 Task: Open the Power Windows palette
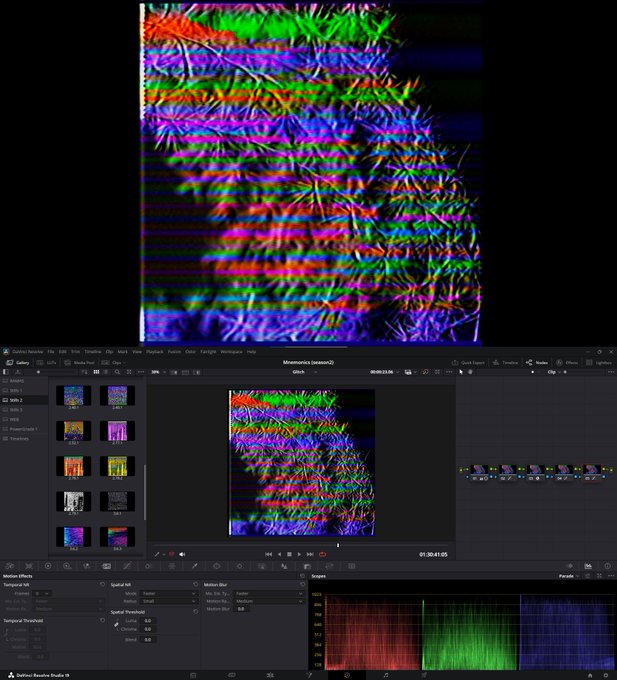pyautogui.click(x=216, y=566)
